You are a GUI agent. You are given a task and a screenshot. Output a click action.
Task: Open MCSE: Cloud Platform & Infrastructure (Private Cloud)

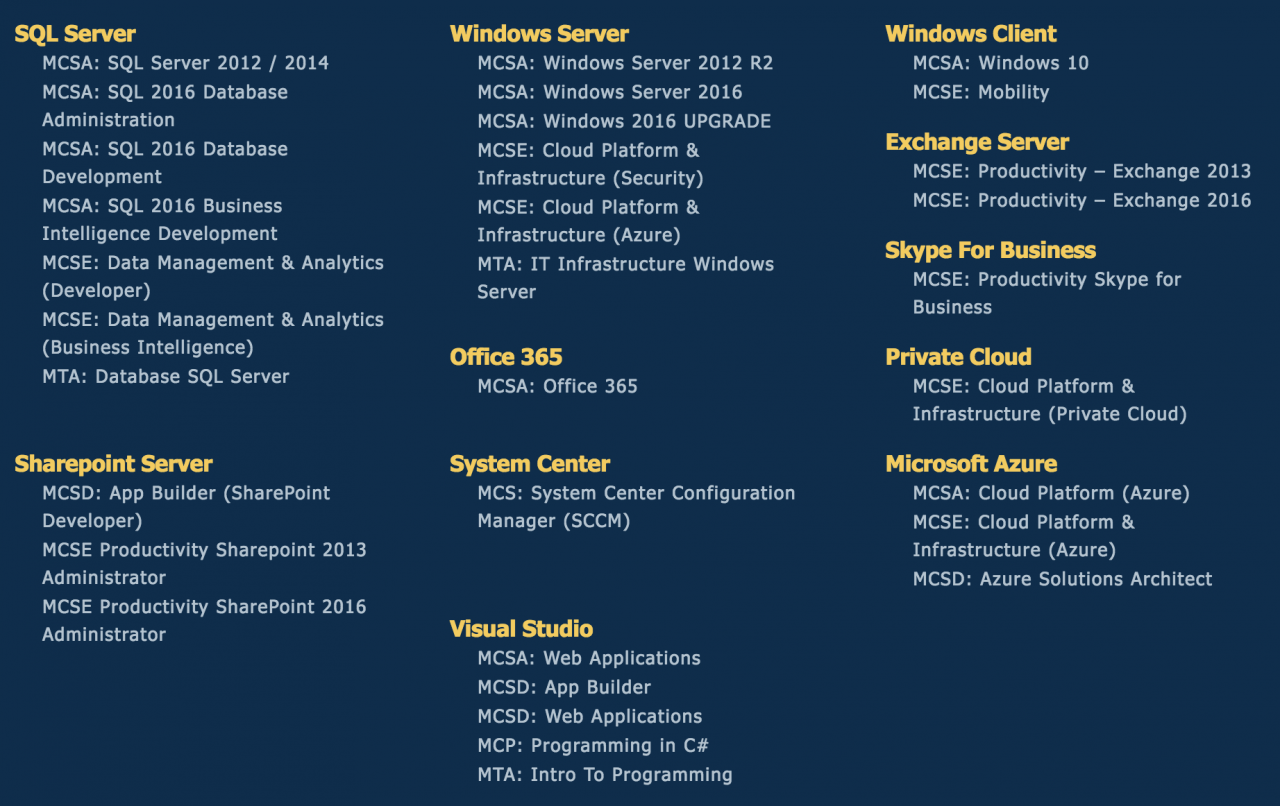click(1050, 400)
